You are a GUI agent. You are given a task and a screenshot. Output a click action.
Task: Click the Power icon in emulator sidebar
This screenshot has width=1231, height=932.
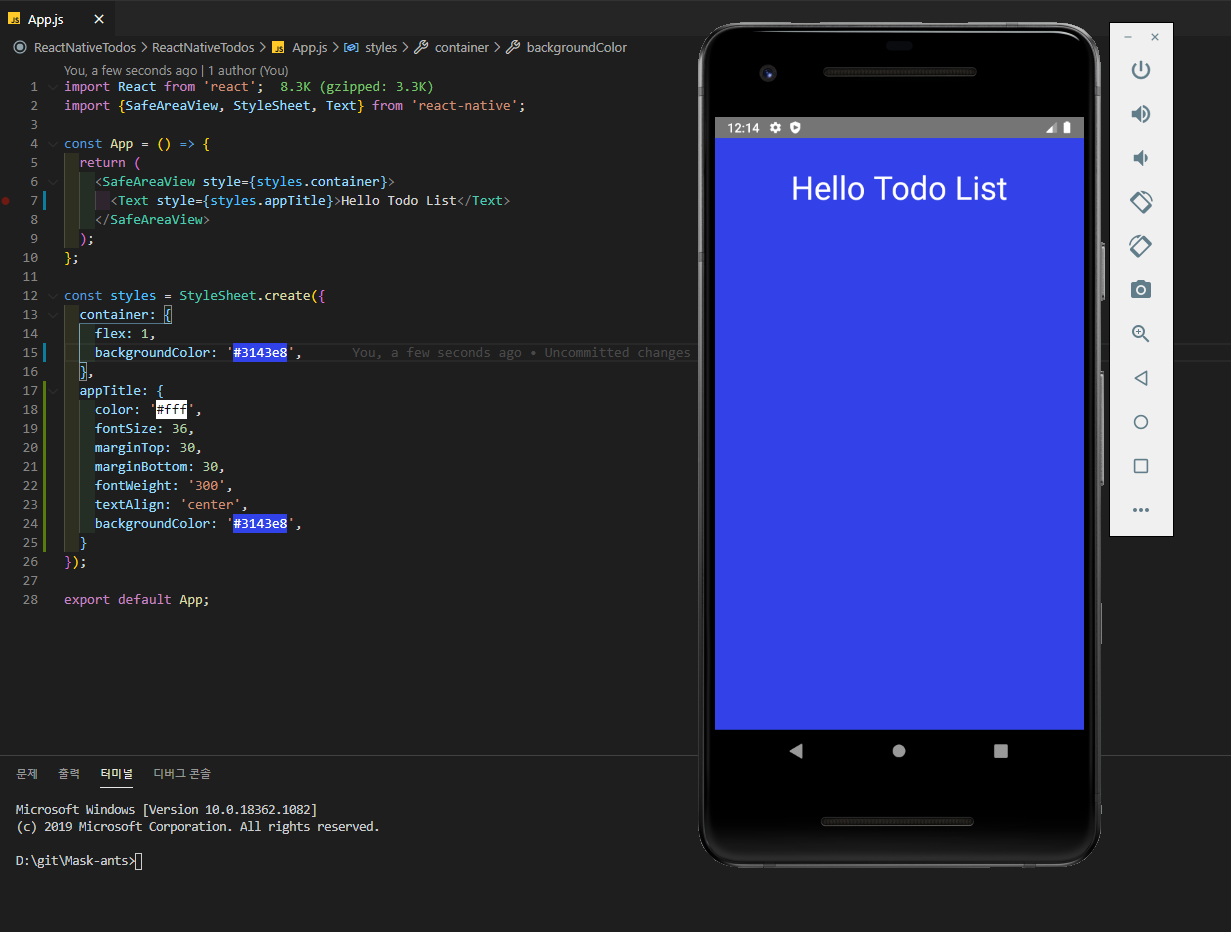point(1141,70)
